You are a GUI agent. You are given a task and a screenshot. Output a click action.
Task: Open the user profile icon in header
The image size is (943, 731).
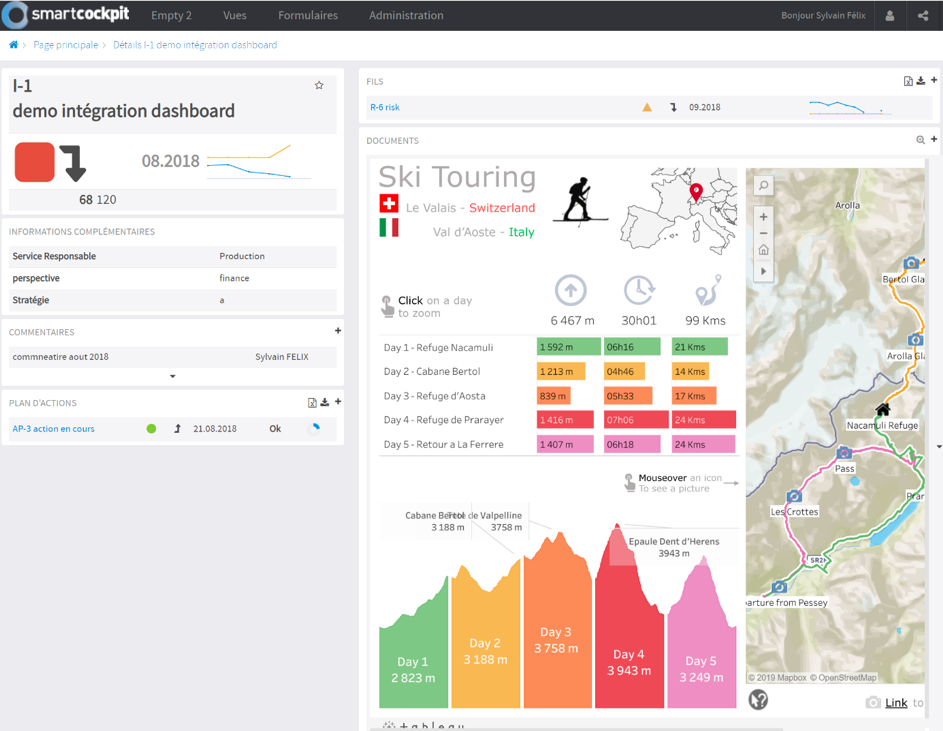[x=889, y=16]
